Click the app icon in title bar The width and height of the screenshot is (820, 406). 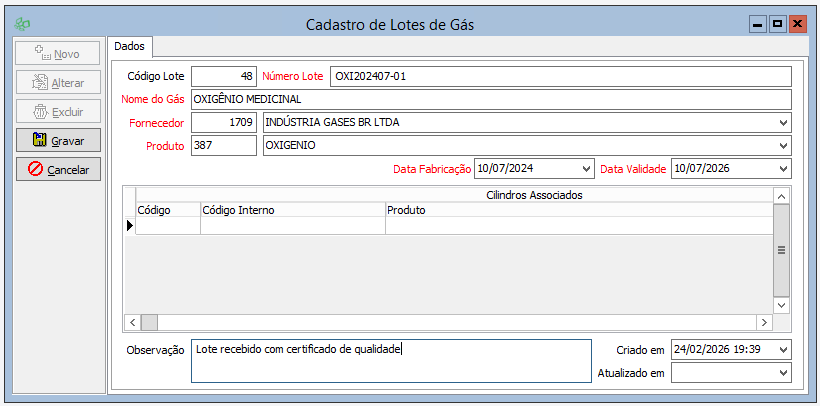click(x=23, y=23)
